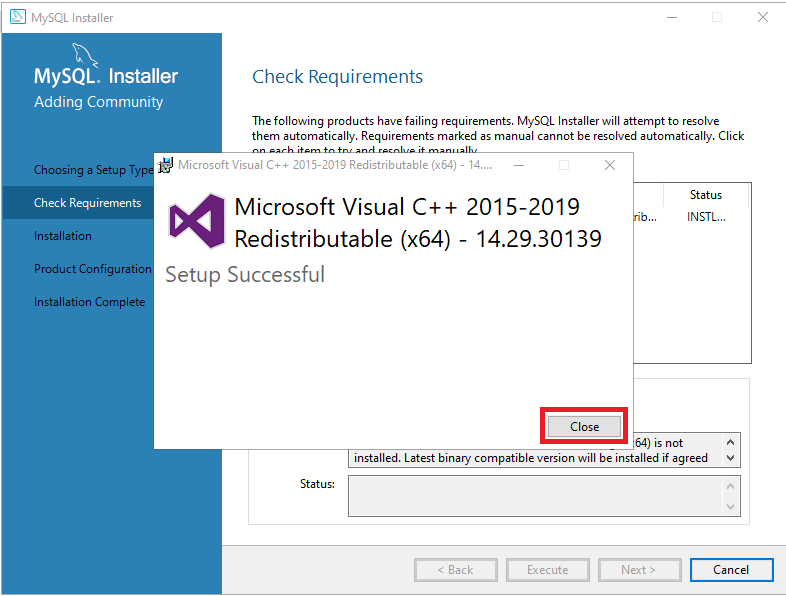Click the MySQL dolphin logo
786x596 pixels.
tap(84, 56)
